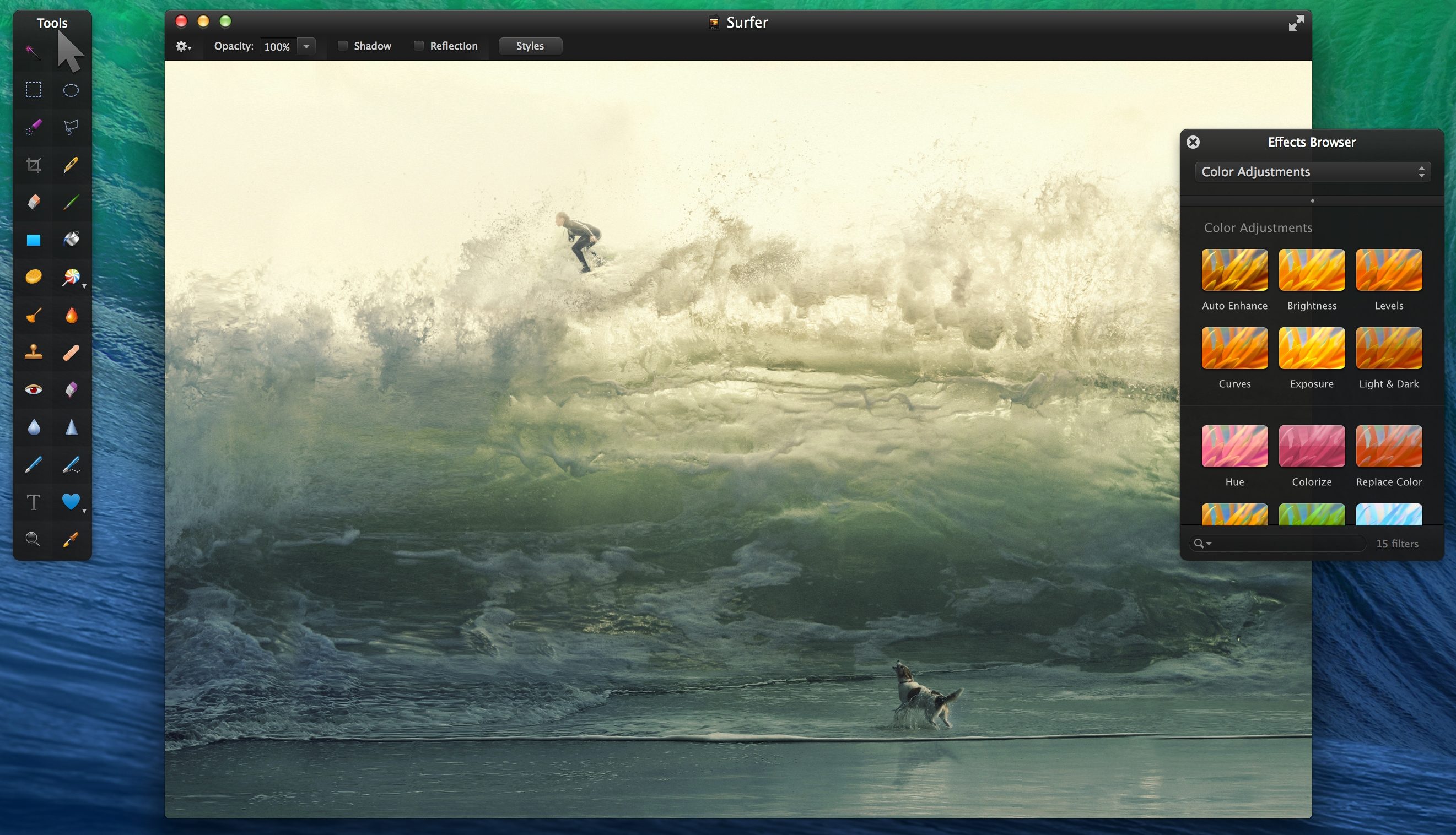Image resolution: width=1456 pixels, height=835 pixels.
Task: Activate the Red Eye tool
Action: [33, 389]
